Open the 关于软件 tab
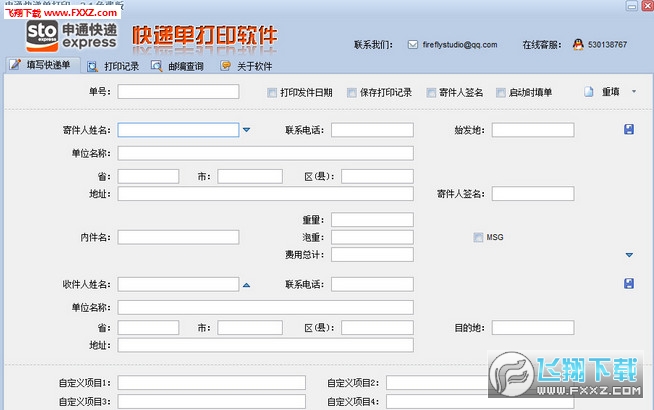The width and height of the screenshot is (654, 410). tap(246, 66)
